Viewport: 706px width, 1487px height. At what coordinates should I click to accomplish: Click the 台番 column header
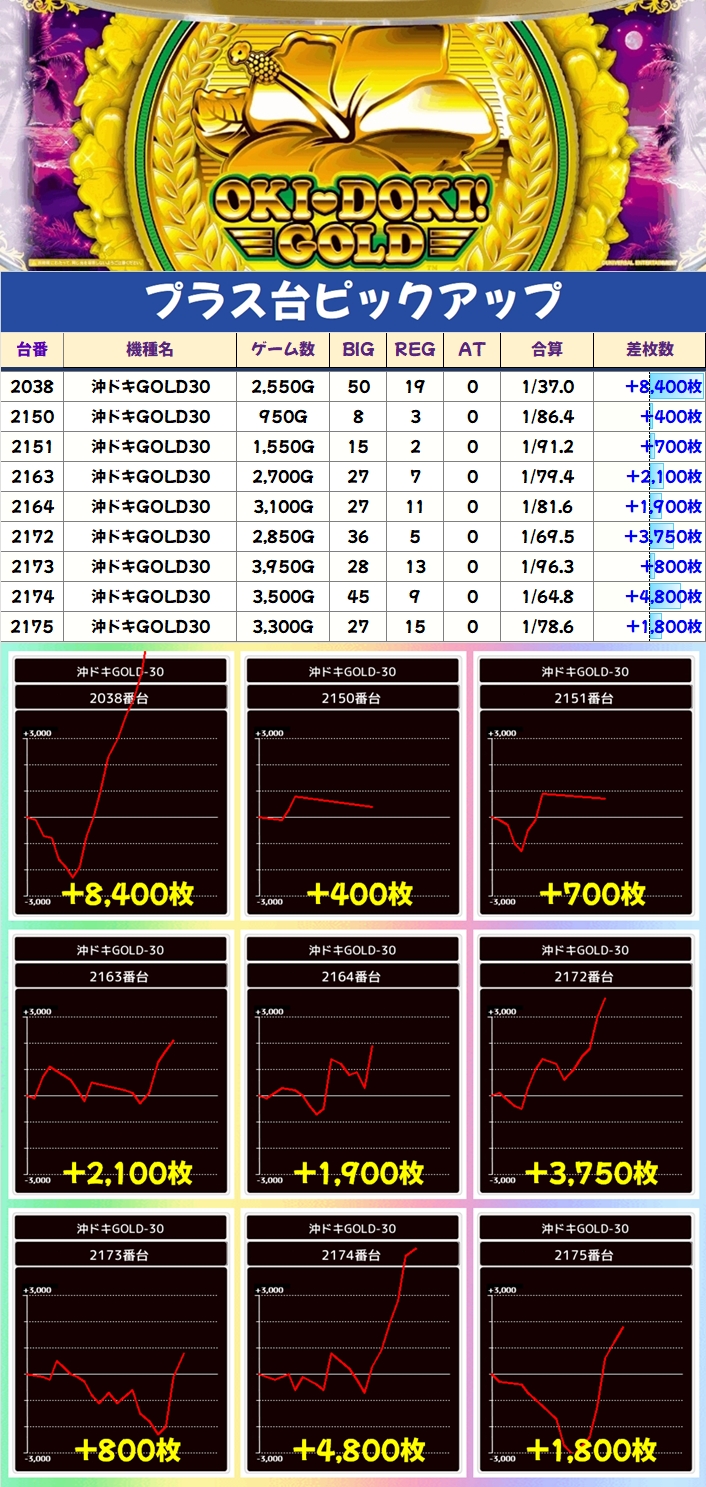(32, 350)
